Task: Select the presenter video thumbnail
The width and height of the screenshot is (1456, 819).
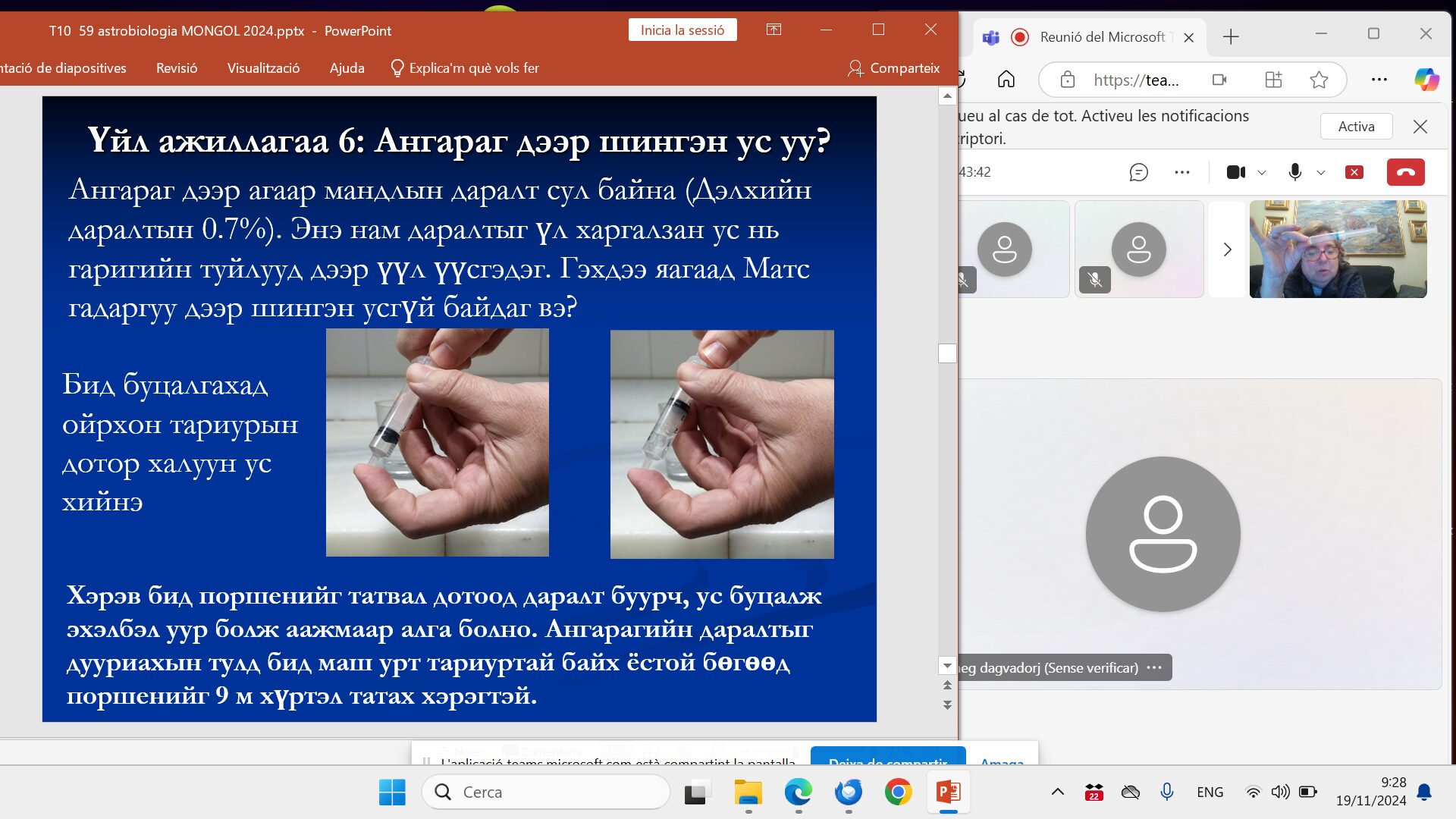Action: pos(1338,249)
